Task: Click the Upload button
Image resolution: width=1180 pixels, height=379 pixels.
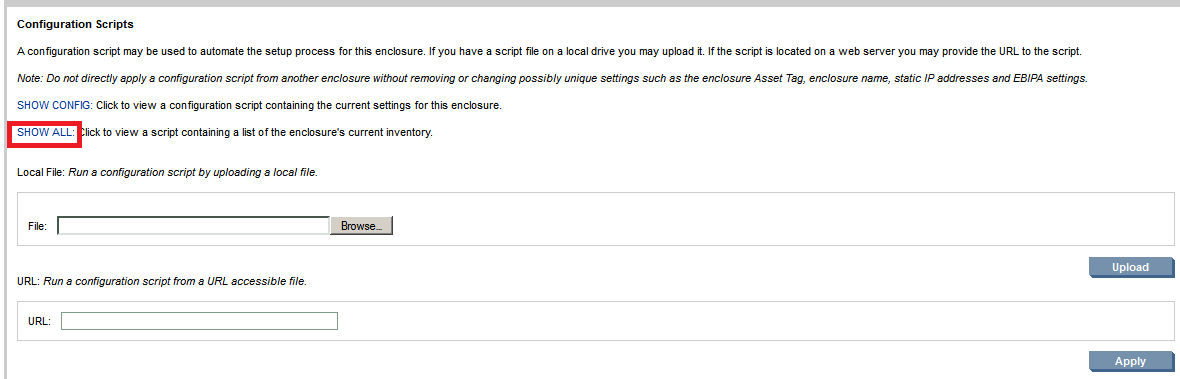Action: (1130, 267)
